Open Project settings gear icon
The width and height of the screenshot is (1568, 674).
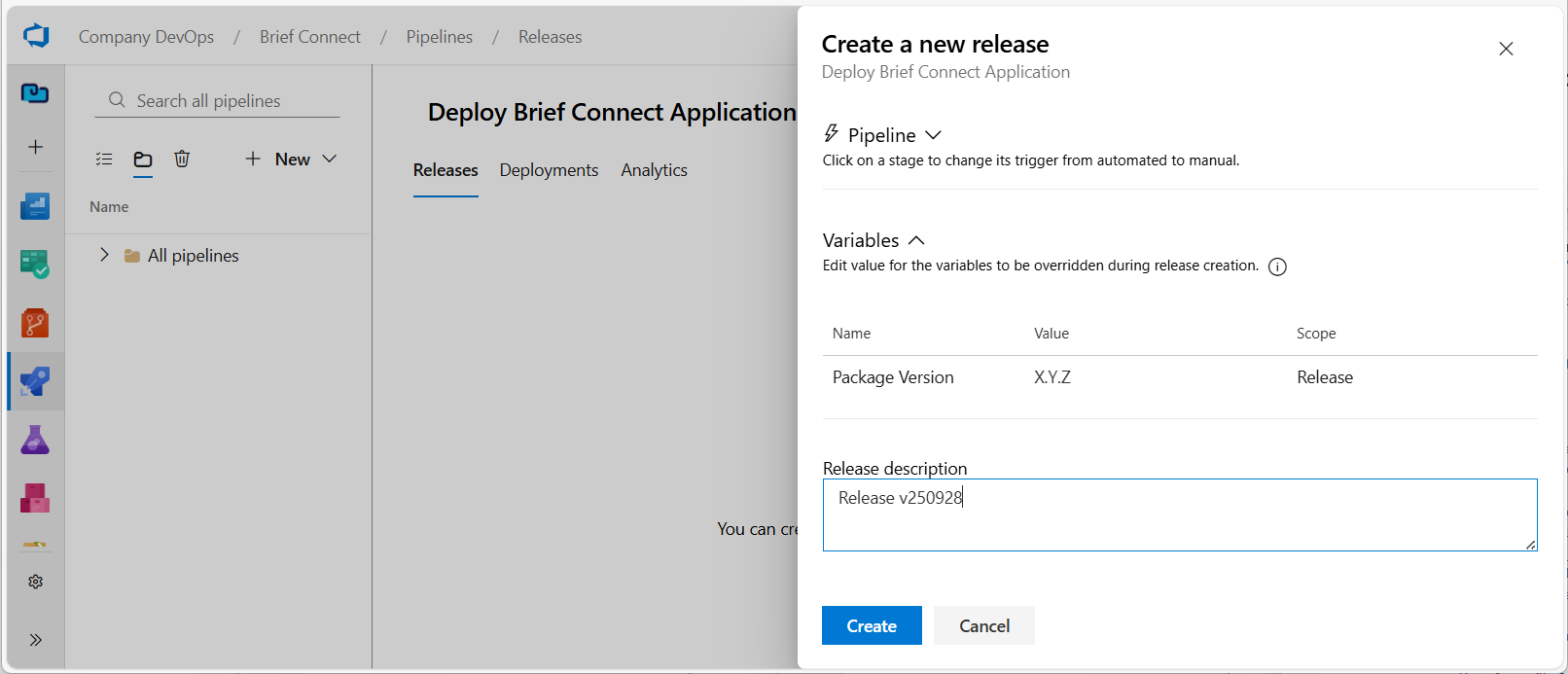(35, 582)
